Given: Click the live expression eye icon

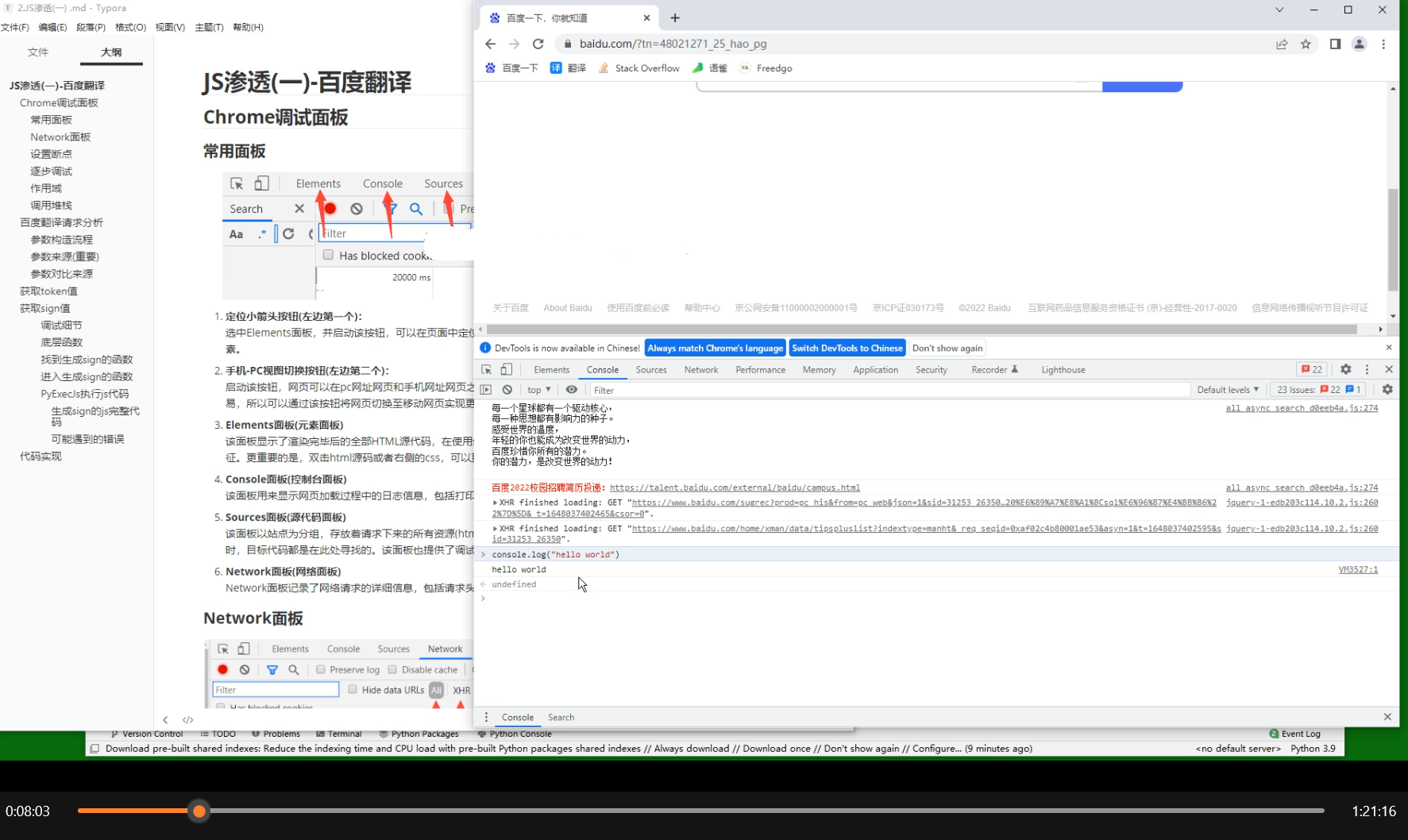Looking at the screenshot, I should [x=571, y=390].
